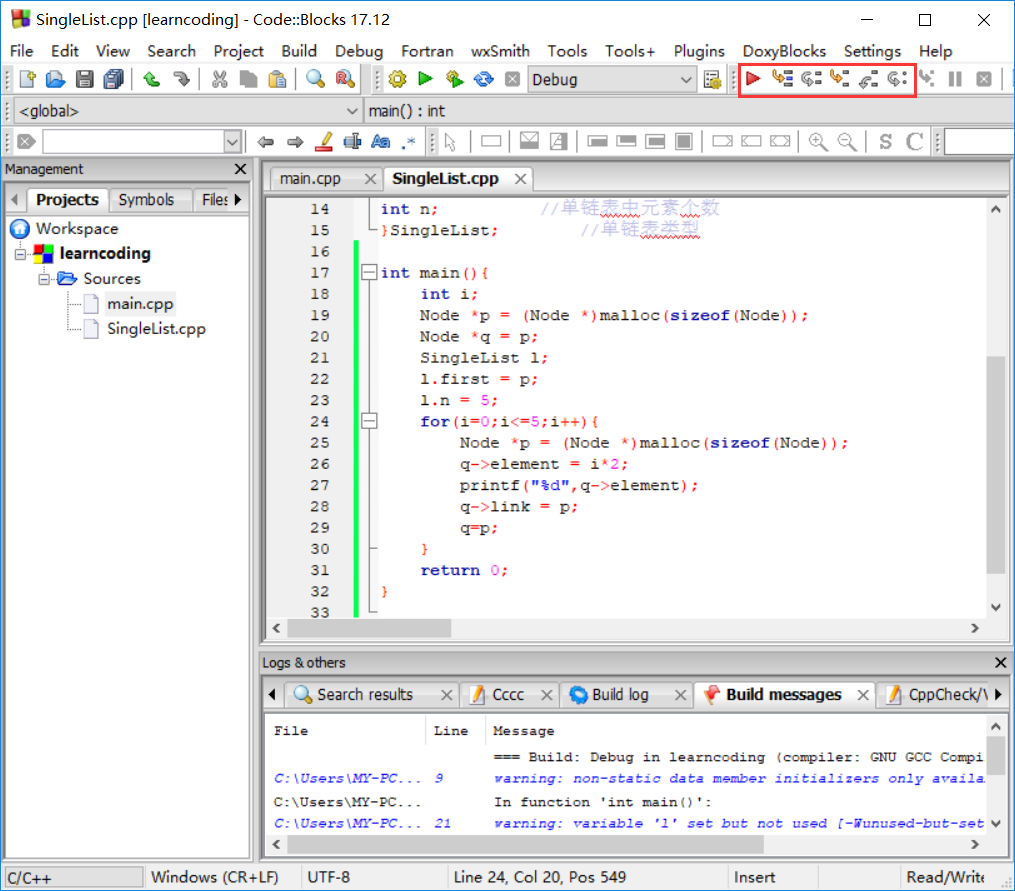Screen dimensions: 1015x891
Task: Toggle highlight with the red marker icon
Action: pyautogui.click(x=324, y=141)
